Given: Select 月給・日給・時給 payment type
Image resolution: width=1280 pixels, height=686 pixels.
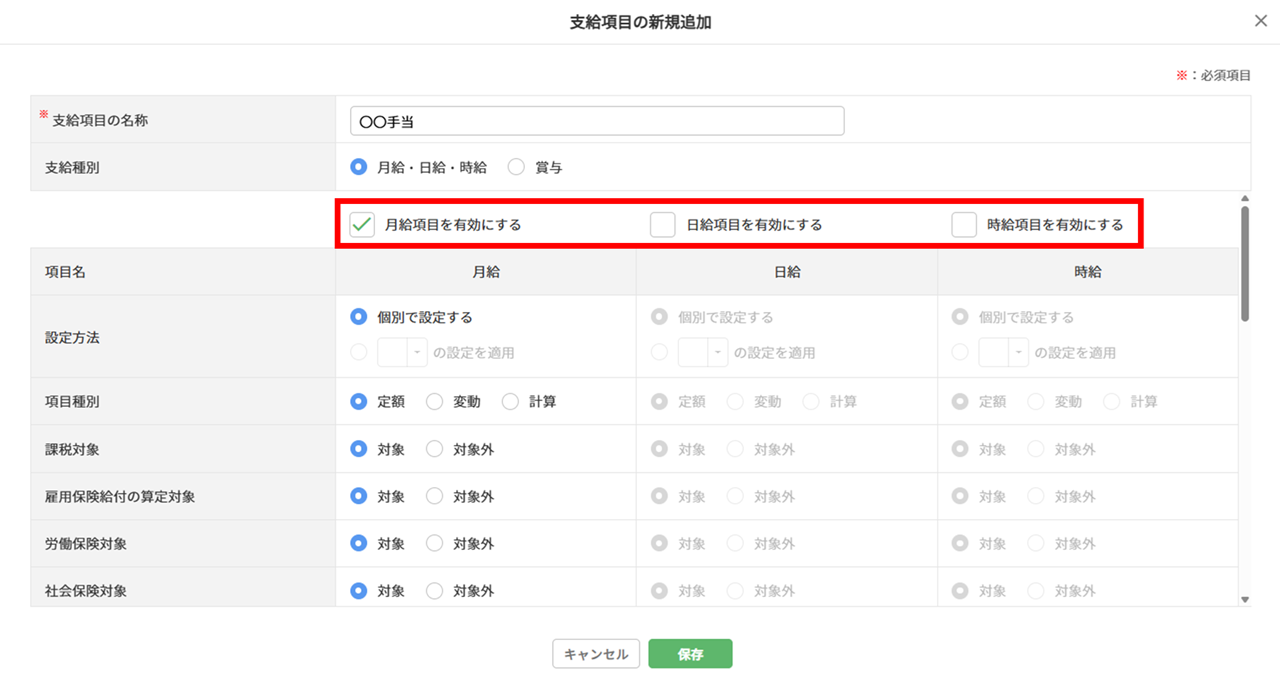Looking at the screenshot, I should [359, 168].
